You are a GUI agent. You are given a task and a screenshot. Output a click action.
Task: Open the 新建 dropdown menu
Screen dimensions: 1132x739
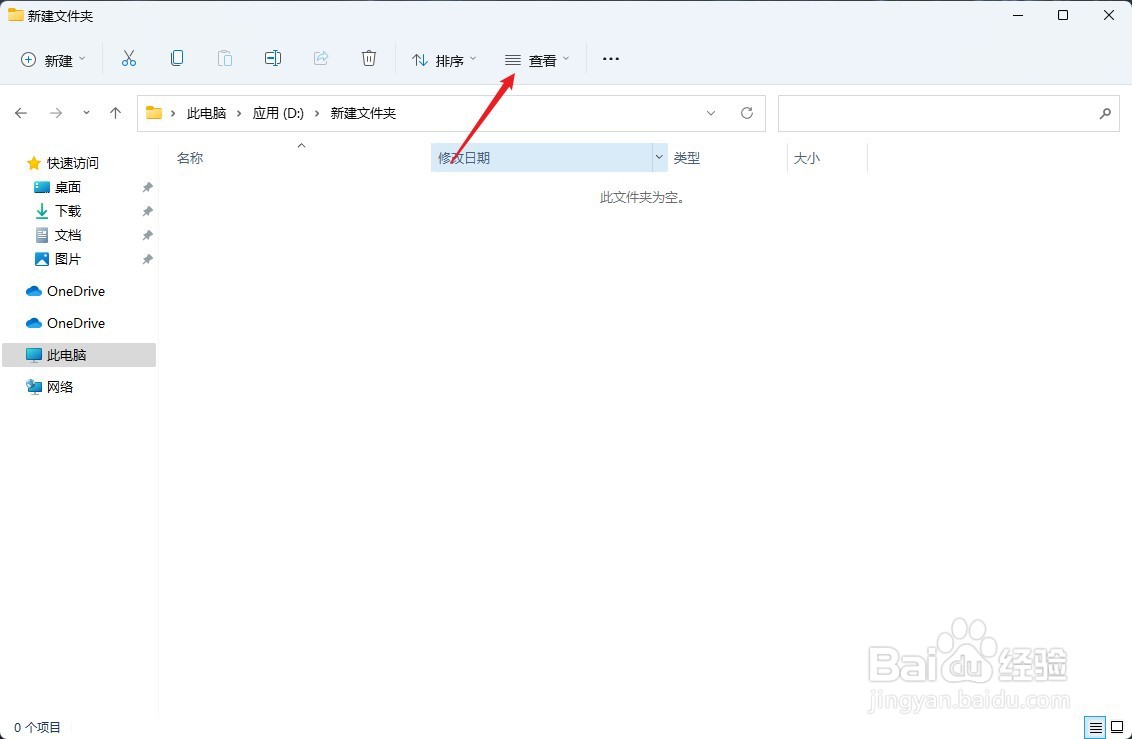53,60
